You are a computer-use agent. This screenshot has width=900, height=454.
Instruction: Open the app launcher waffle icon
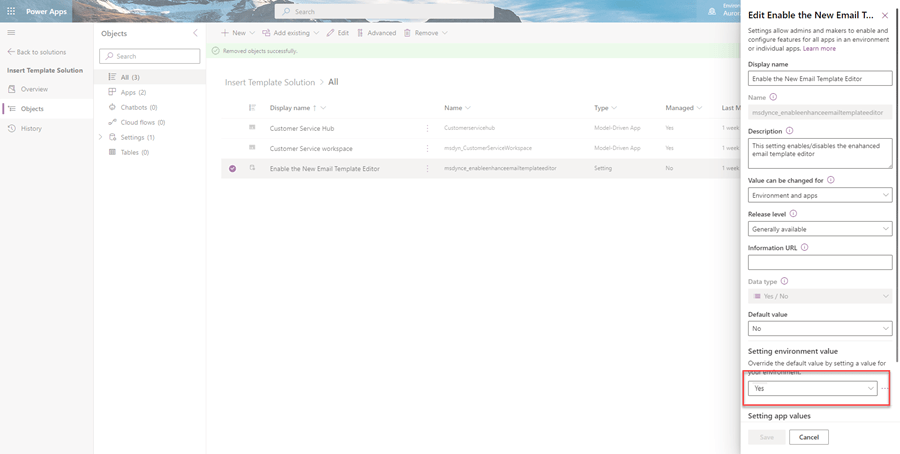(x=11, y=11)
